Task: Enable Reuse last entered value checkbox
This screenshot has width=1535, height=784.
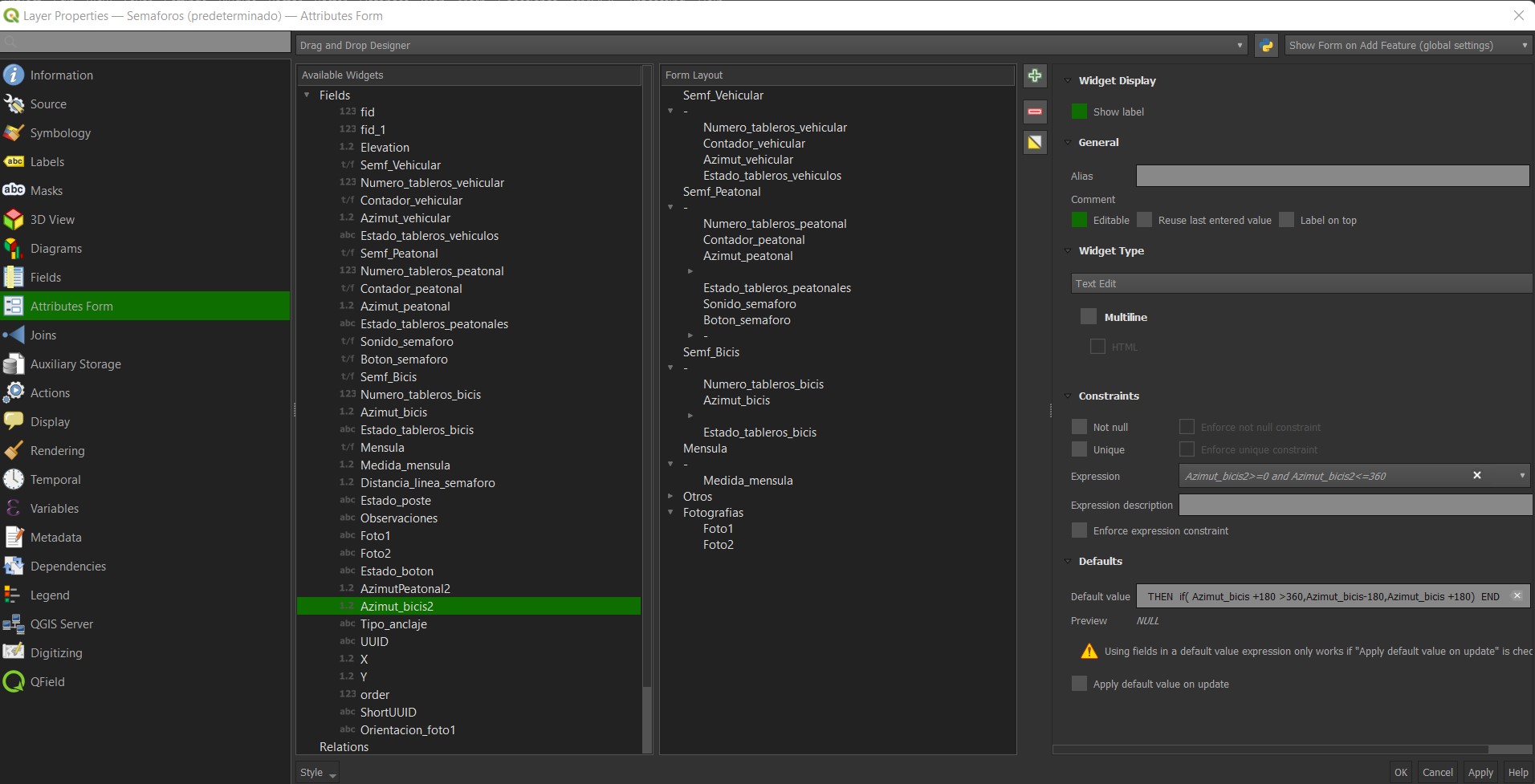Action: tap(1144, 220)
